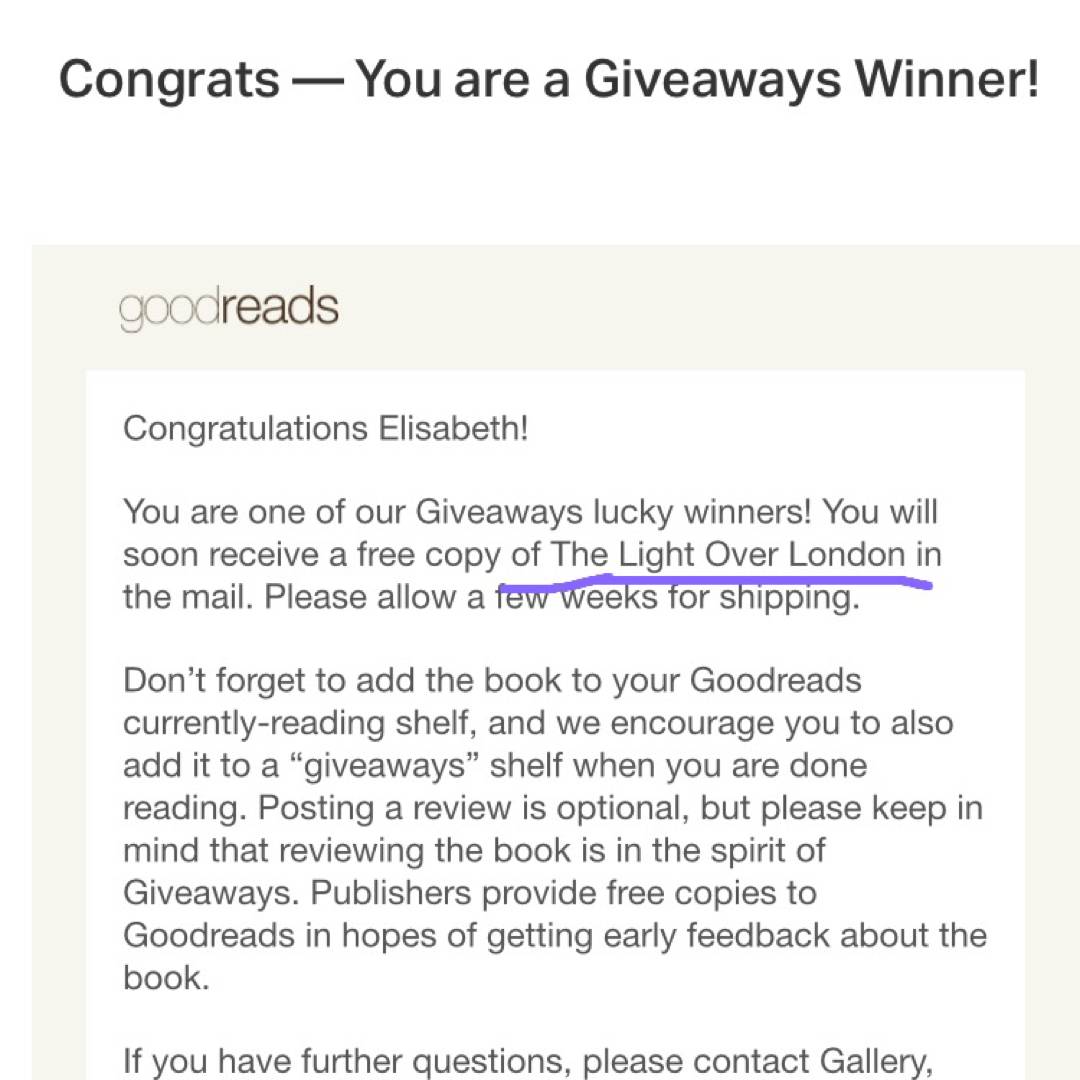
Task: Click the underlined title "The Light Over London"
Action: (x=728, y=554)
